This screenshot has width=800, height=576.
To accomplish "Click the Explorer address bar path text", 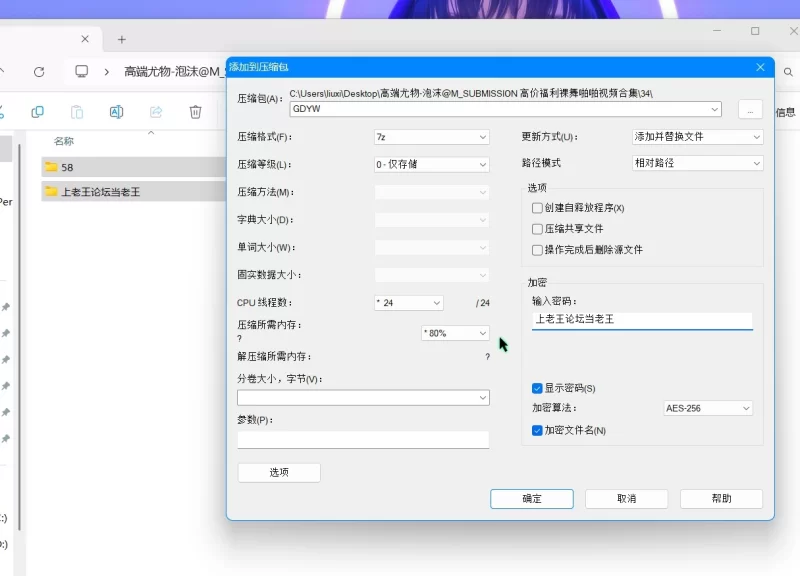I will point(173,71).
